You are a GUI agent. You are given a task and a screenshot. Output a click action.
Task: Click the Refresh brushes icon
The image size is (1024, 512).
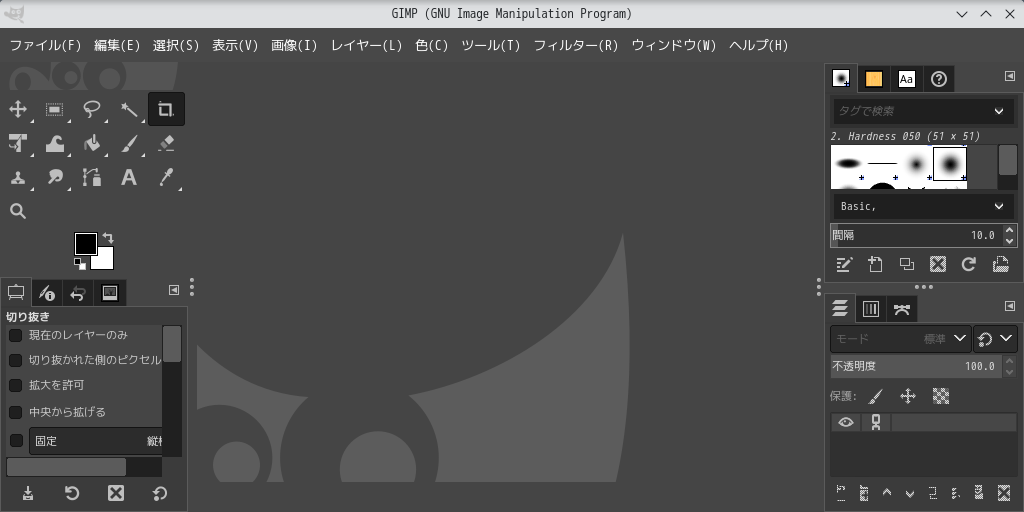click(968, 264)
